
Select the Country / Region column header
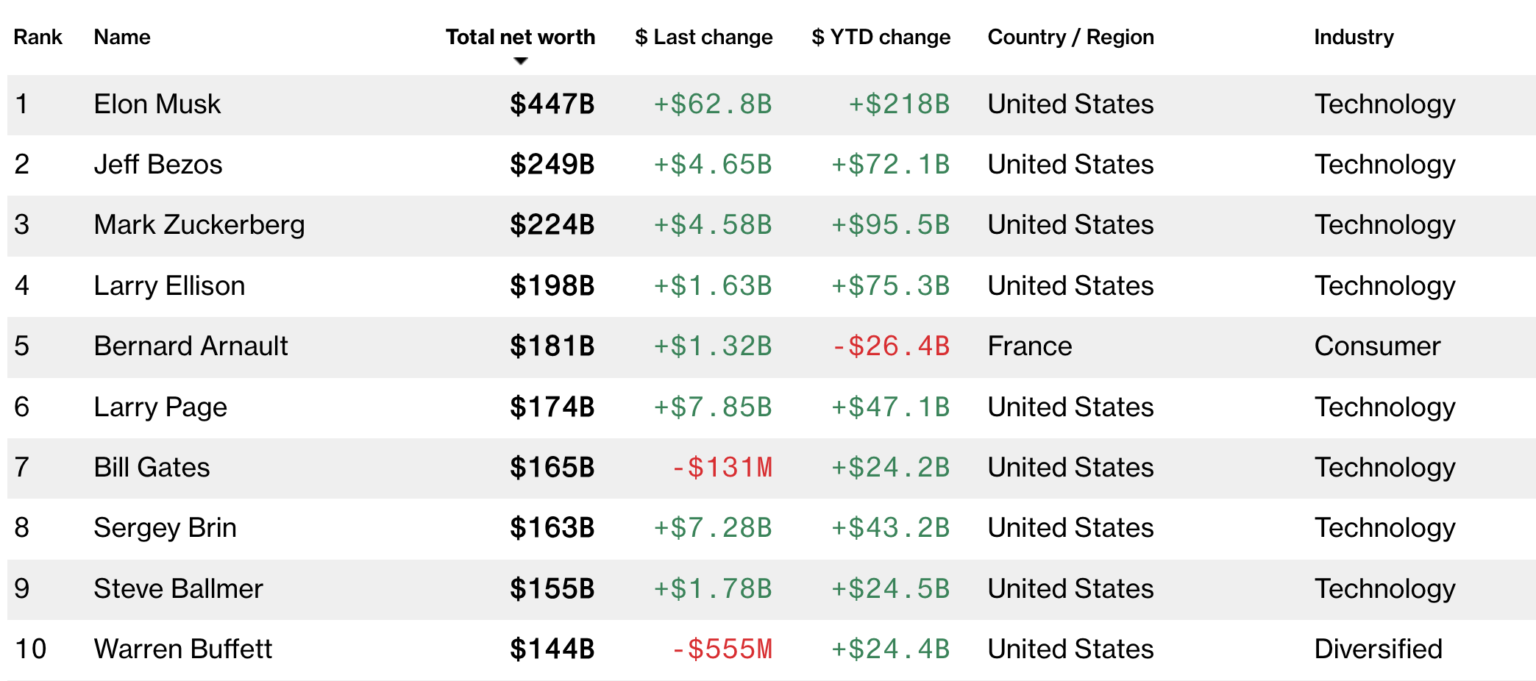pos(1070,37)
